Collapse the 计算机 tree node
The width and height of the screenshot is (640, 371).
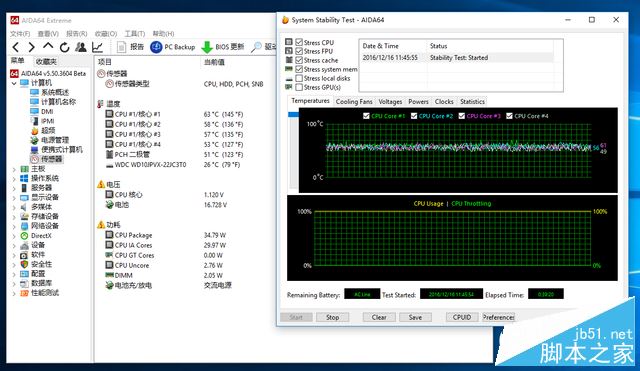[x=14, y=83]
